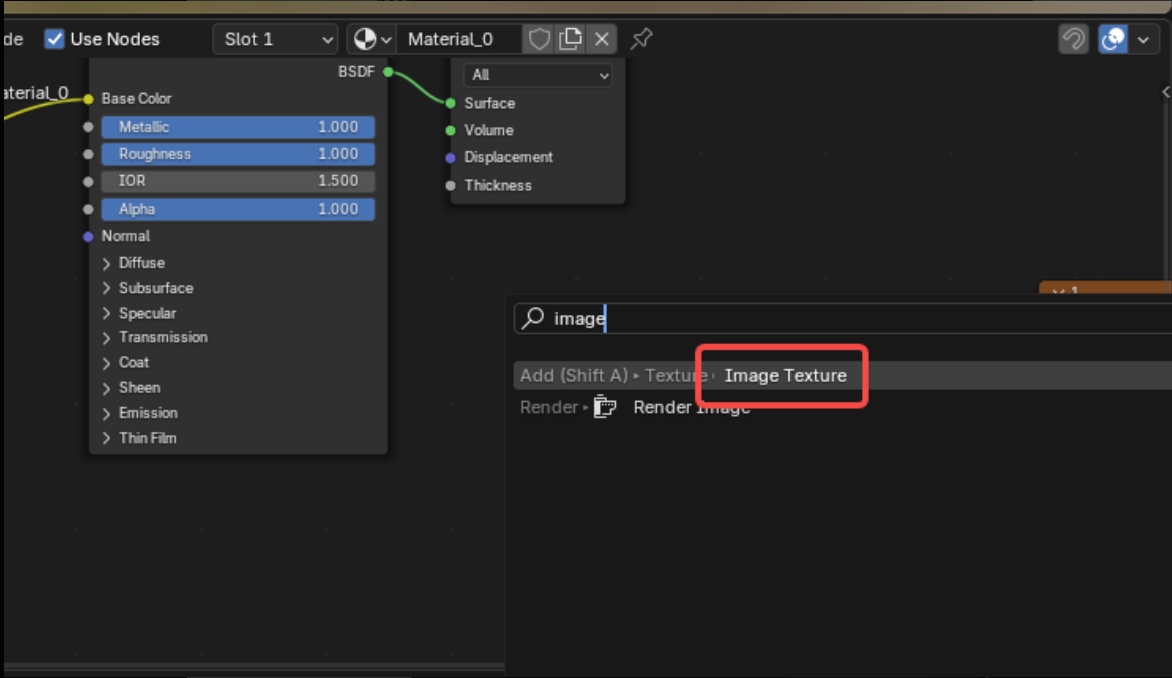This screenshot has width=1172, height=678.
Task: Click the new material duplicate icon
Action: [x=570, y=39]
